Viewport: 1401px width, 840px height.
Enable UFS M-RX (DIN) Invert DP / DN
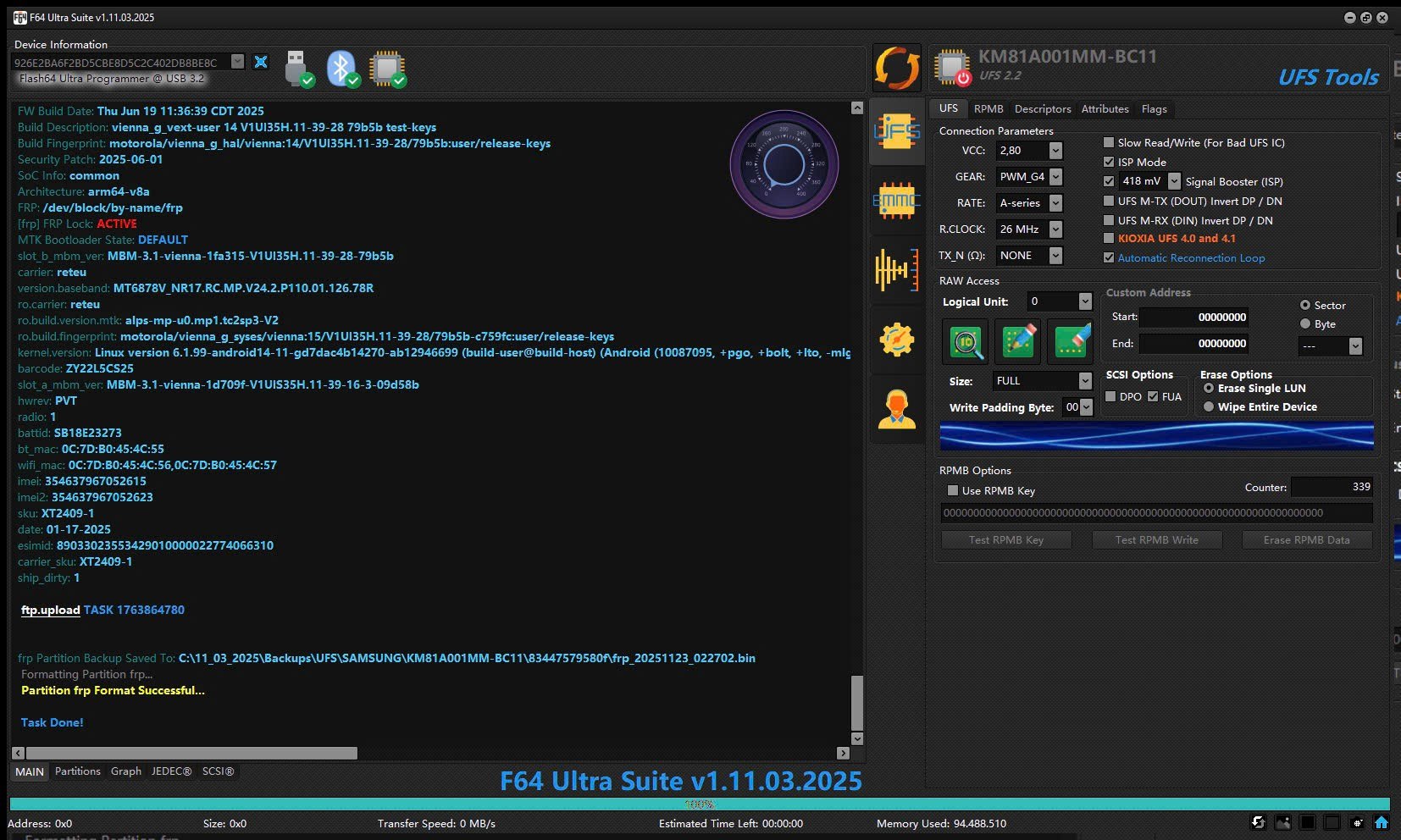pyautogui.click(x=1109, y=220)
